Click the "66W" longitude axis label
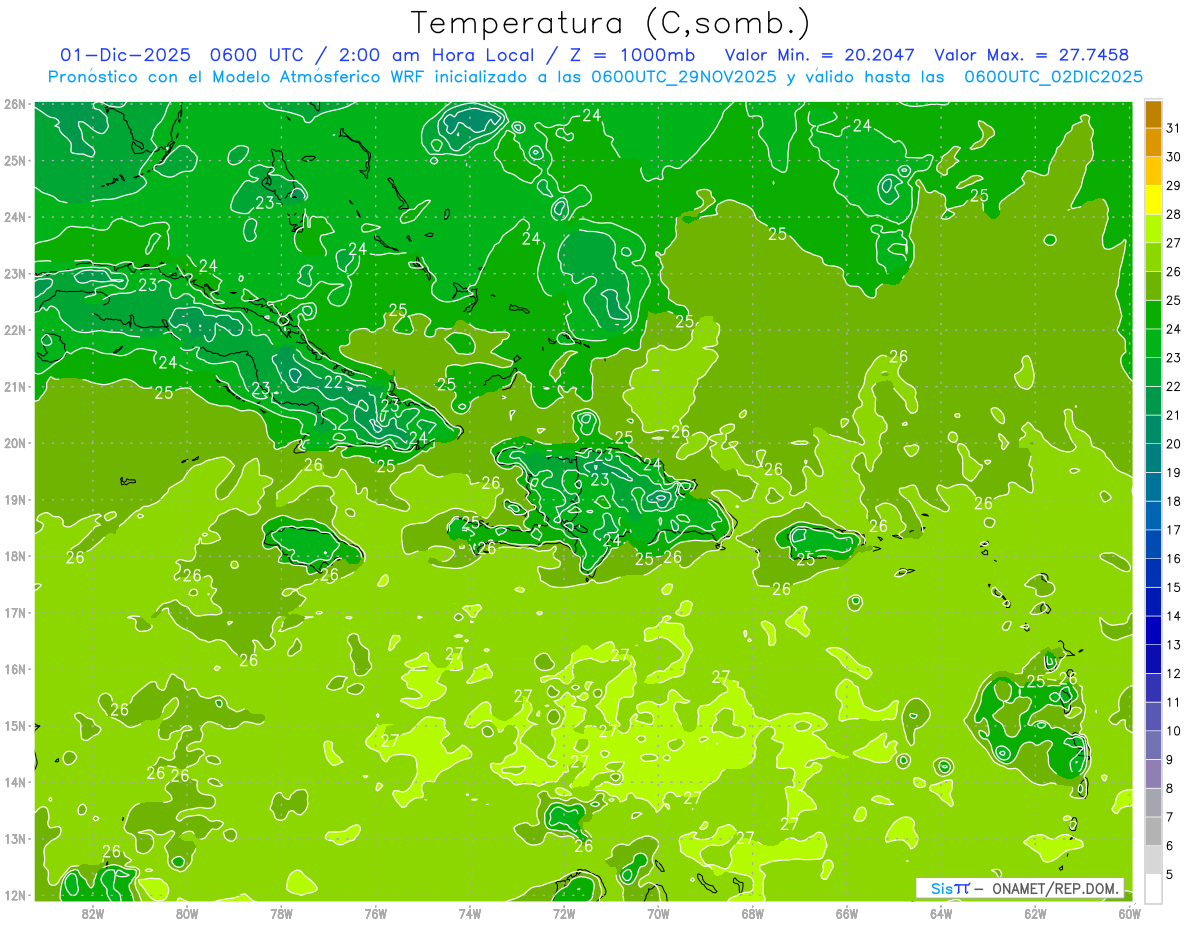 coord(846,913)
